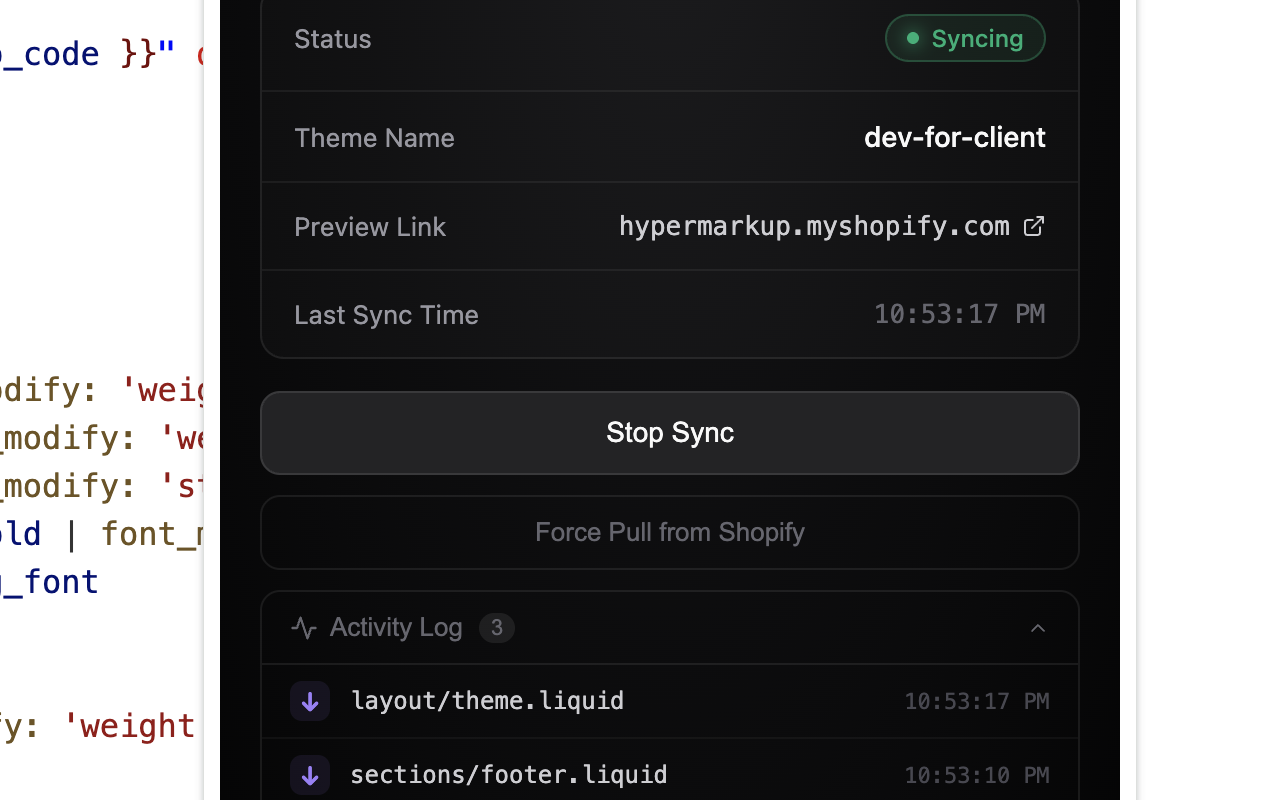Click the Syncing status badge
The image size is (1280, 800).
(x=965, y=38)
